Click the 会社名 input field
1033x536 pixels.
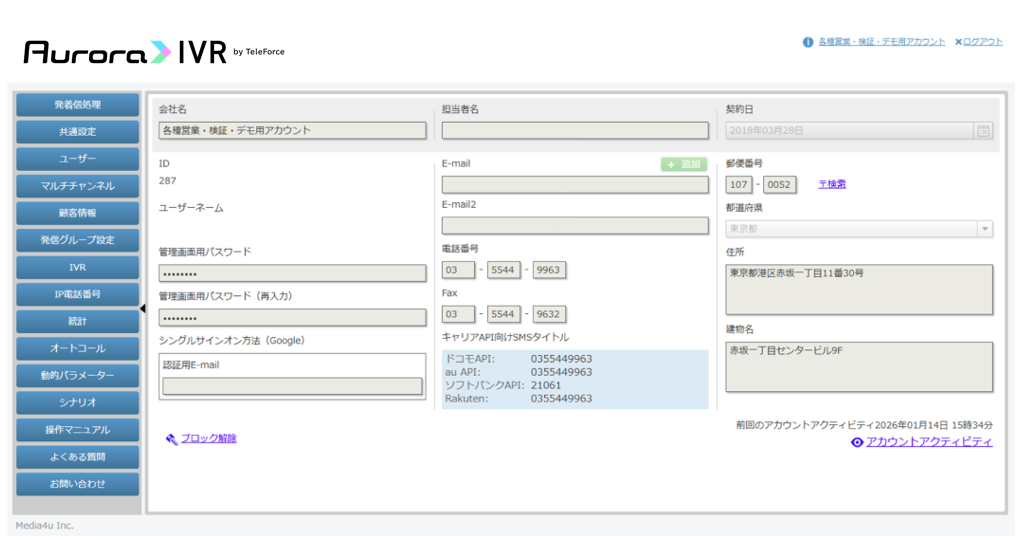(x=292, y=130)
